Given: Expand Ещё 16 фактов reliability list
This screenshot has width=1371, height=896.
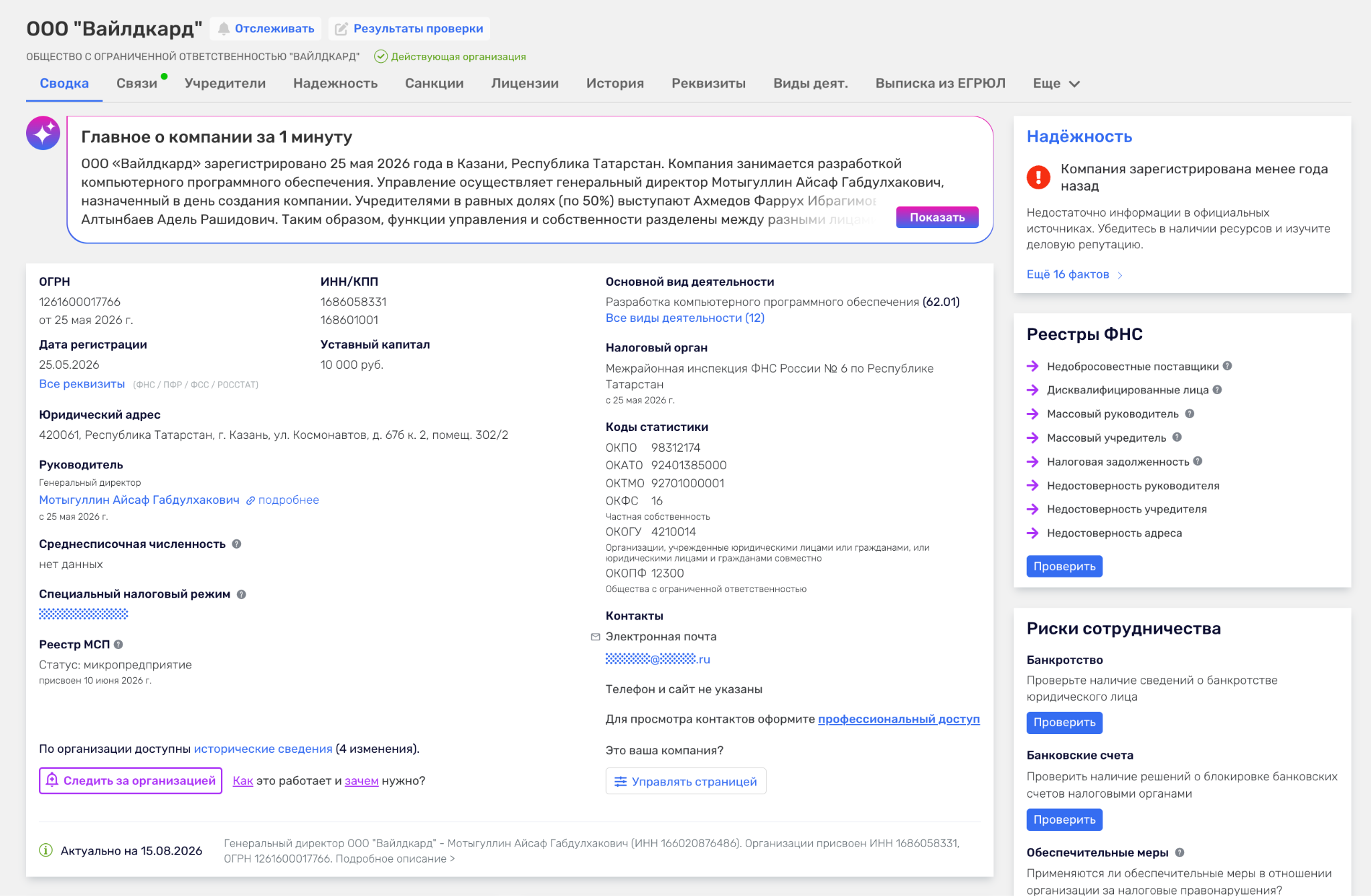Looking at the screenshot, I should [x=1074, y=274].
